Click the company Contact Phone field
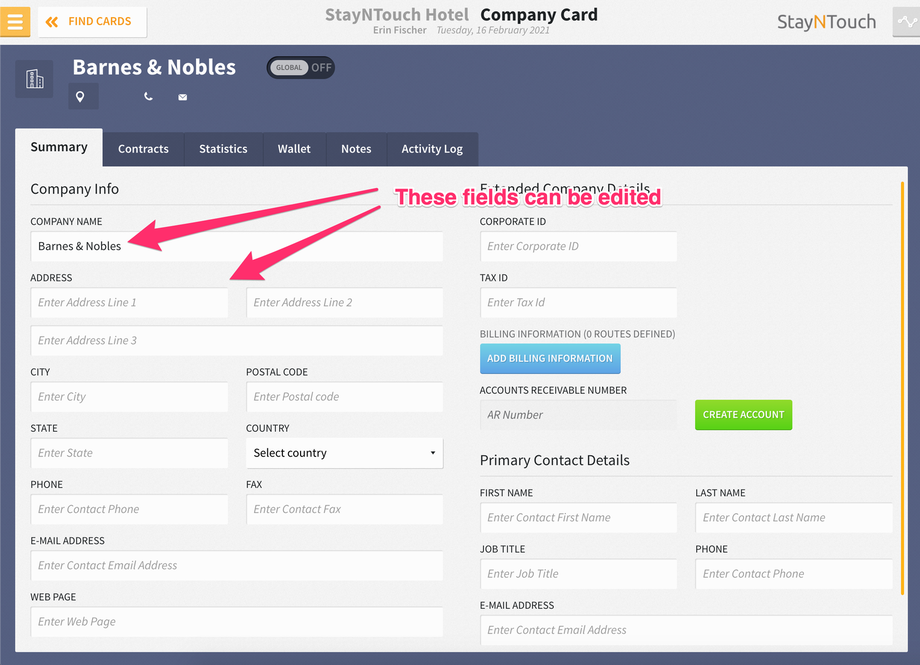Screen dimensions: 920x665 tap(129, 509)
